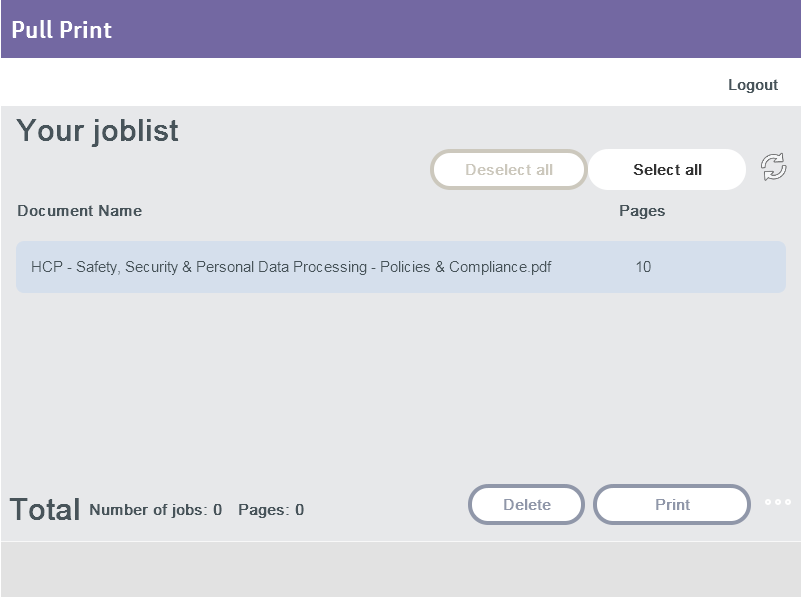801x597 pixels.
Task: Click the Pull Print title text
Action: (62, 29)
